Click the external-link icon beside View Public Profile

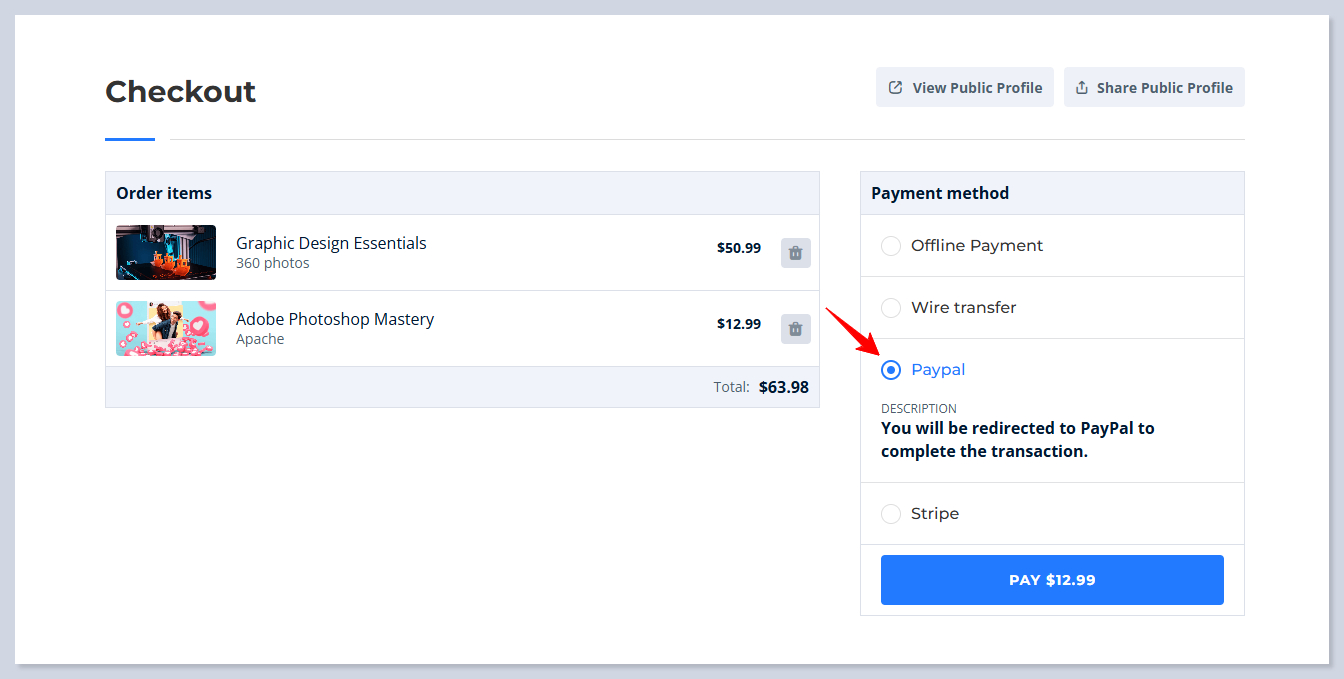(x=896, y=88)
